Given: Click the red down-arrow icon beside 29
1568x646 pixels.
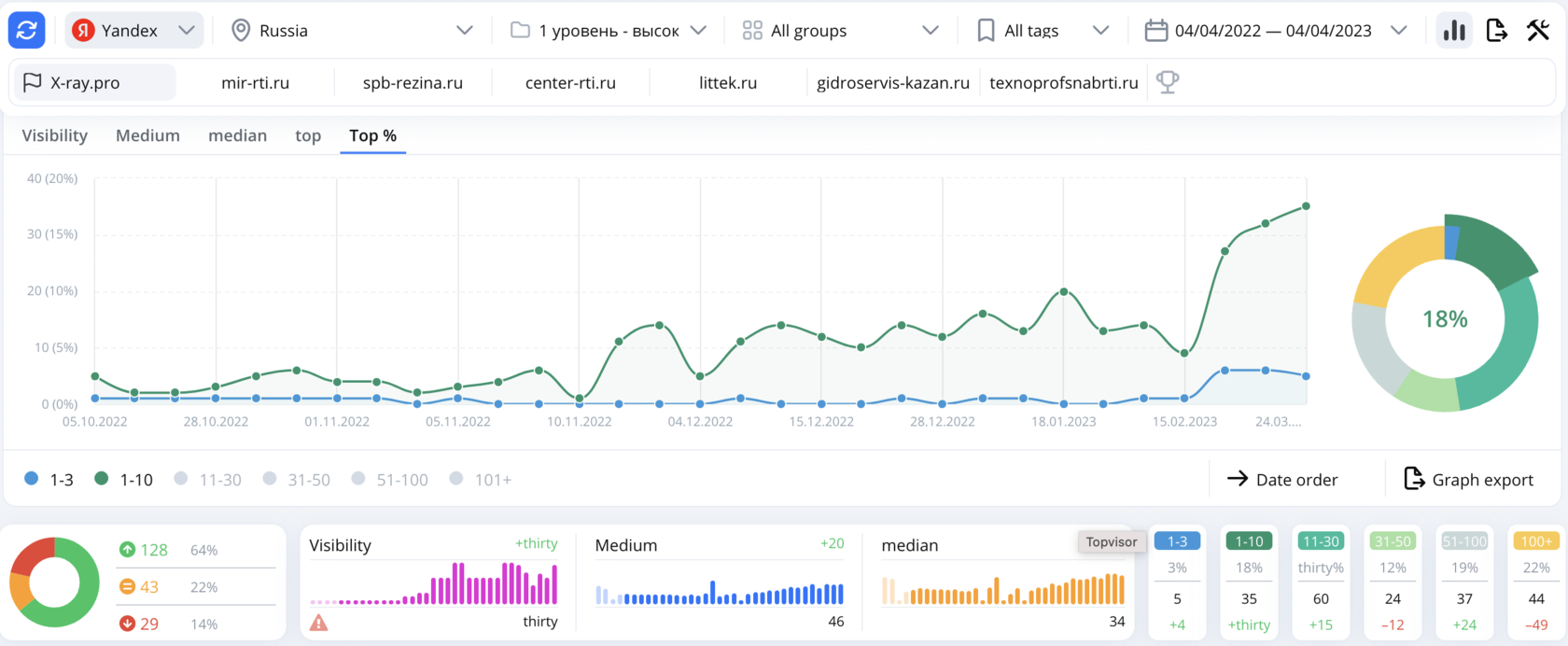Looking at the screenshot, I should pyautogui.click(x=127, y=624).
